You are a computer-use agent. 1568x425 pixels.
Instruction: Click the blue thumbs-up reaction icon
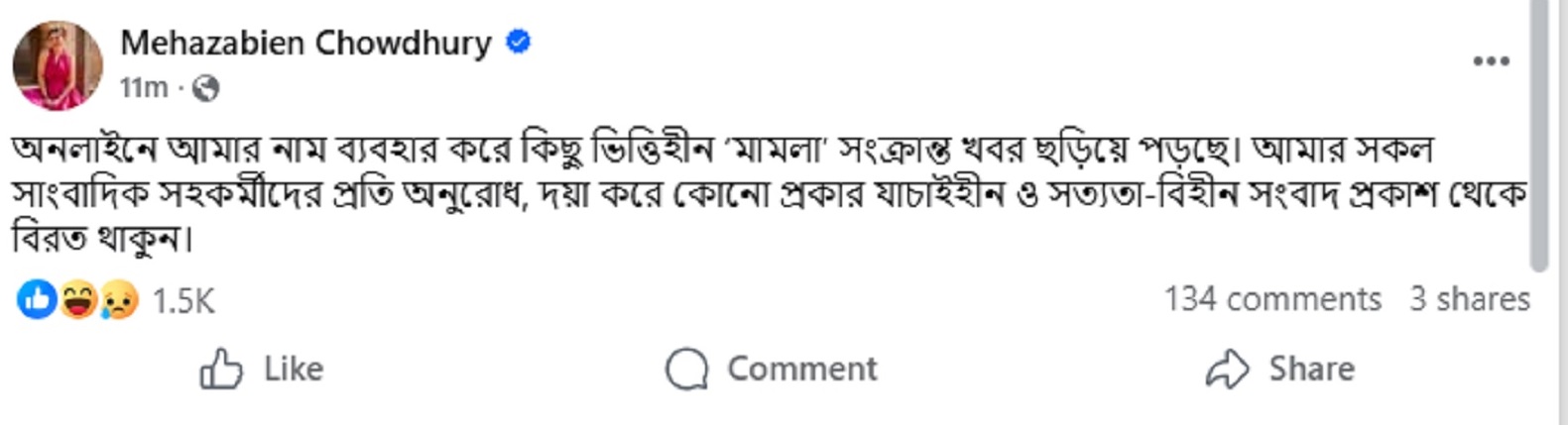(x=37, y=299)
